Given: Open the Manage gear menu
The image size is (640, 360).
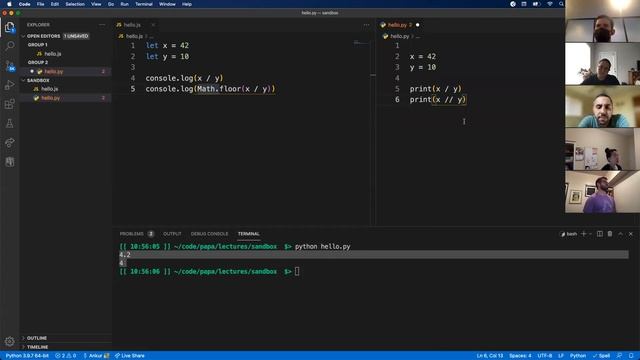Looking at the screenshot, I should tap(9, 341).
